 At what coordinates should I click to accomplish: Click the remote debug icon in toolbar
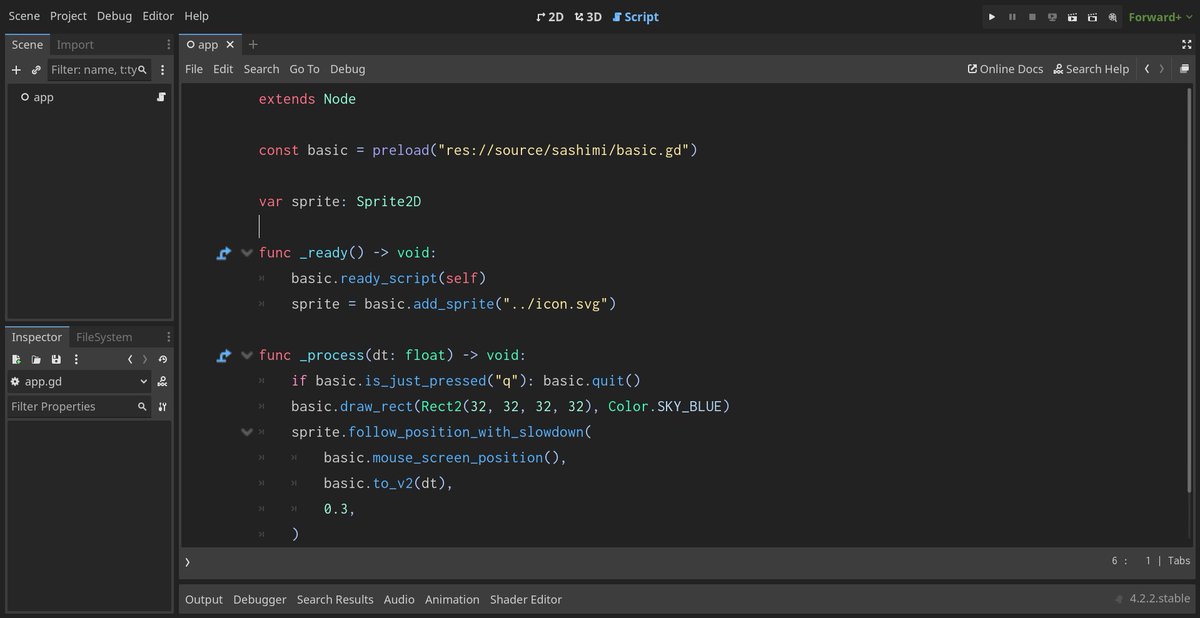(x=1052, y=17)
